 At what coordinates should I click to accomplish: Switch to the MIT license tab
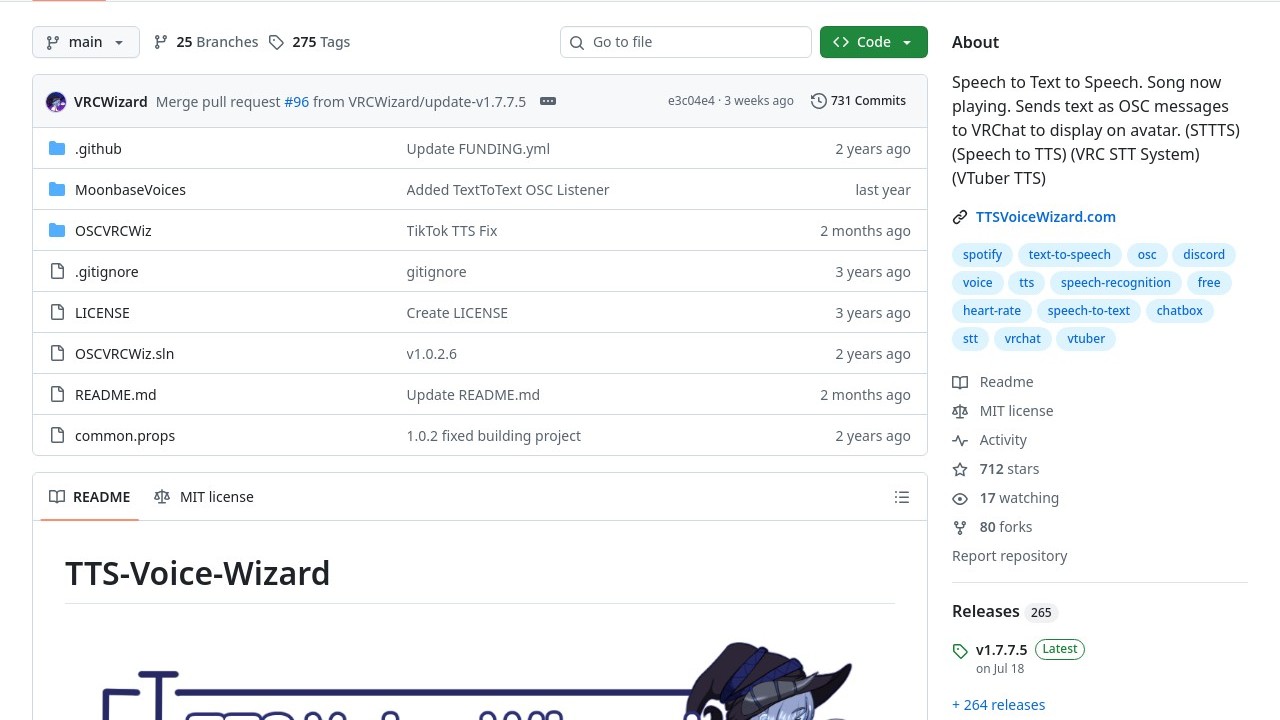[204, 497]
